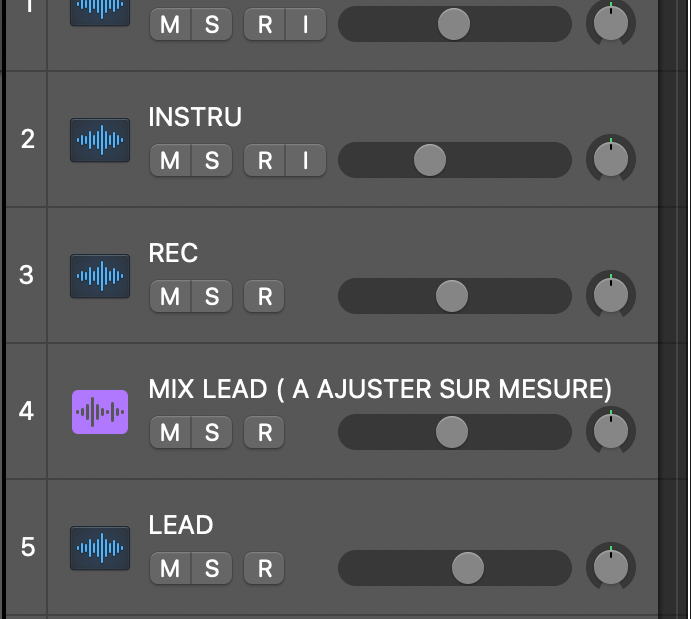This screenshot has height=619, width=691.
Task: Click the LEAD track waveform icon
Action: pyautogui.click(x=100, y=547)
